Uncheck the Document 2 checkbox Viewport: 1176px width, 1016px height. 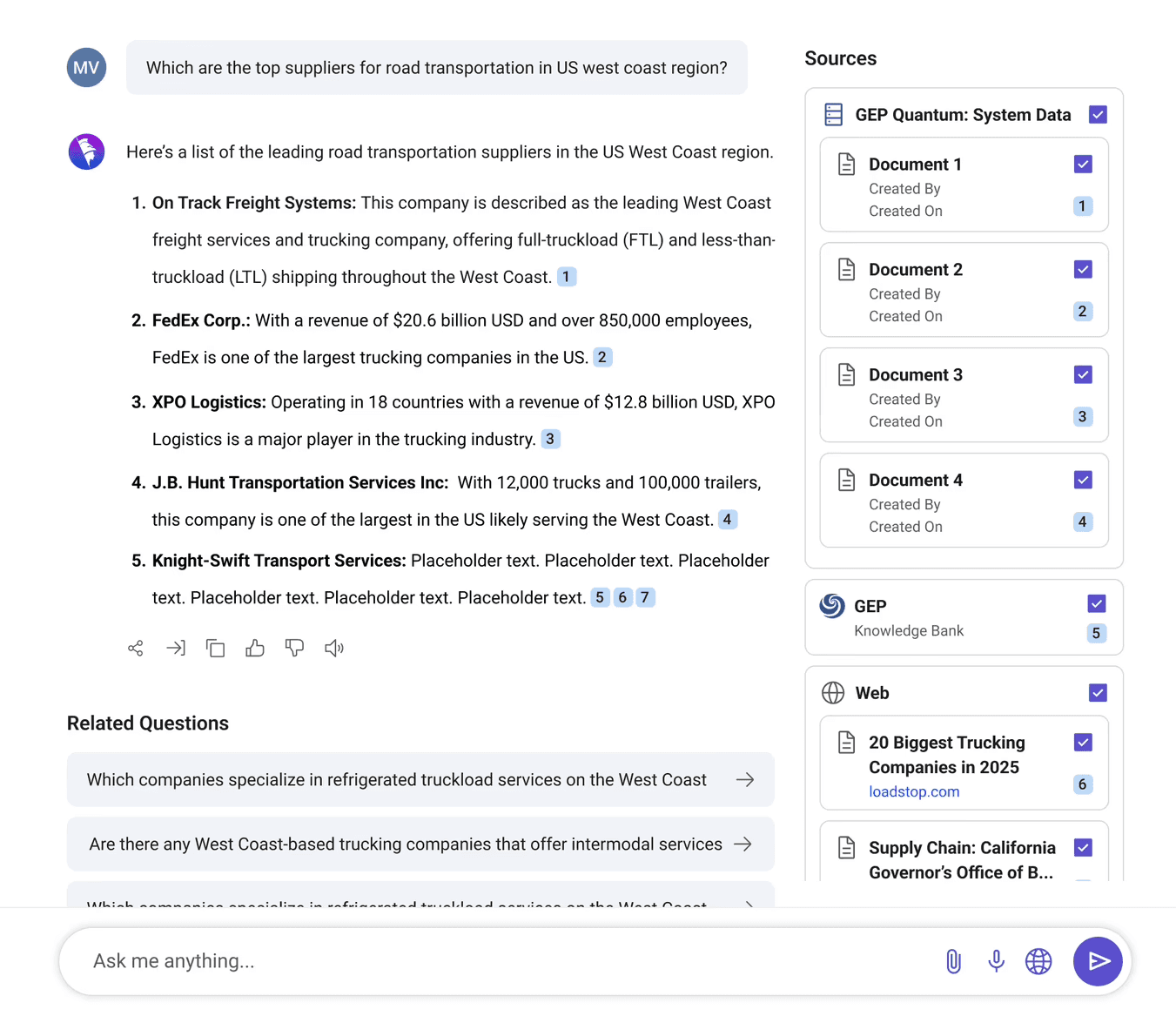[x=1083, y=270]
